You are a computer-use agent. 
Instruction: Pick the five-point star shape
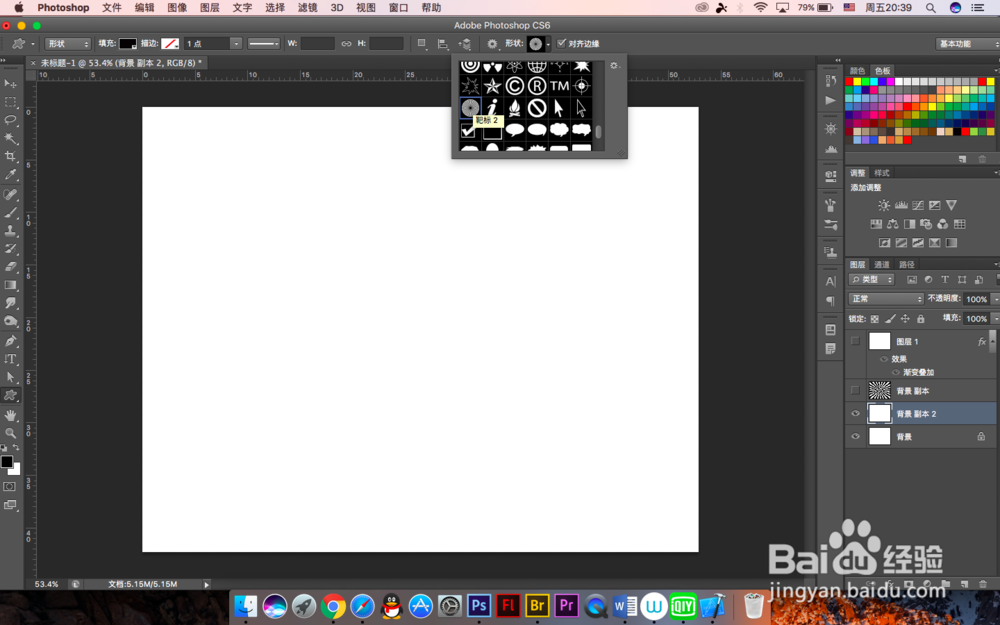492,85
